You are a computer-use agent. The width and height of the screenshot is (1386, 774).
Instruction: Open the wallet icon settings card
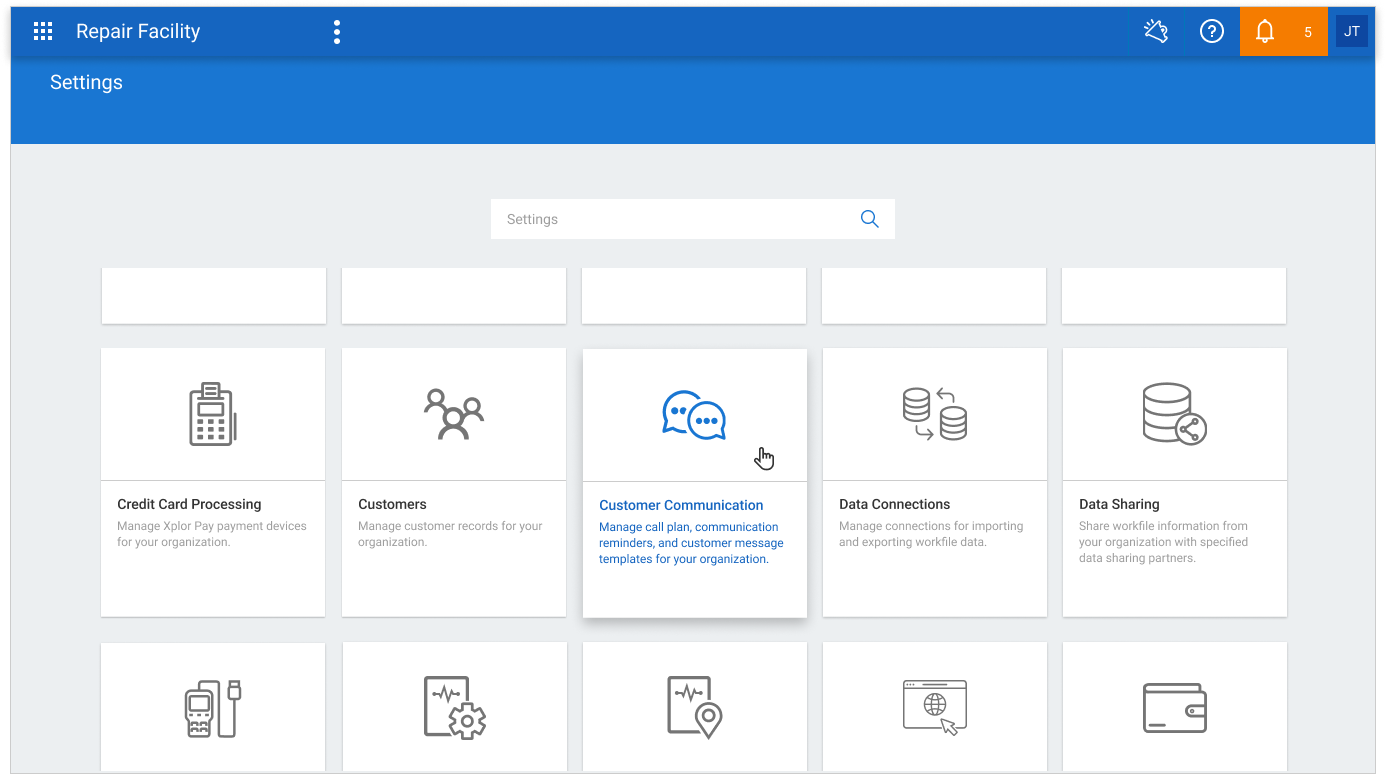[1175, 708]
